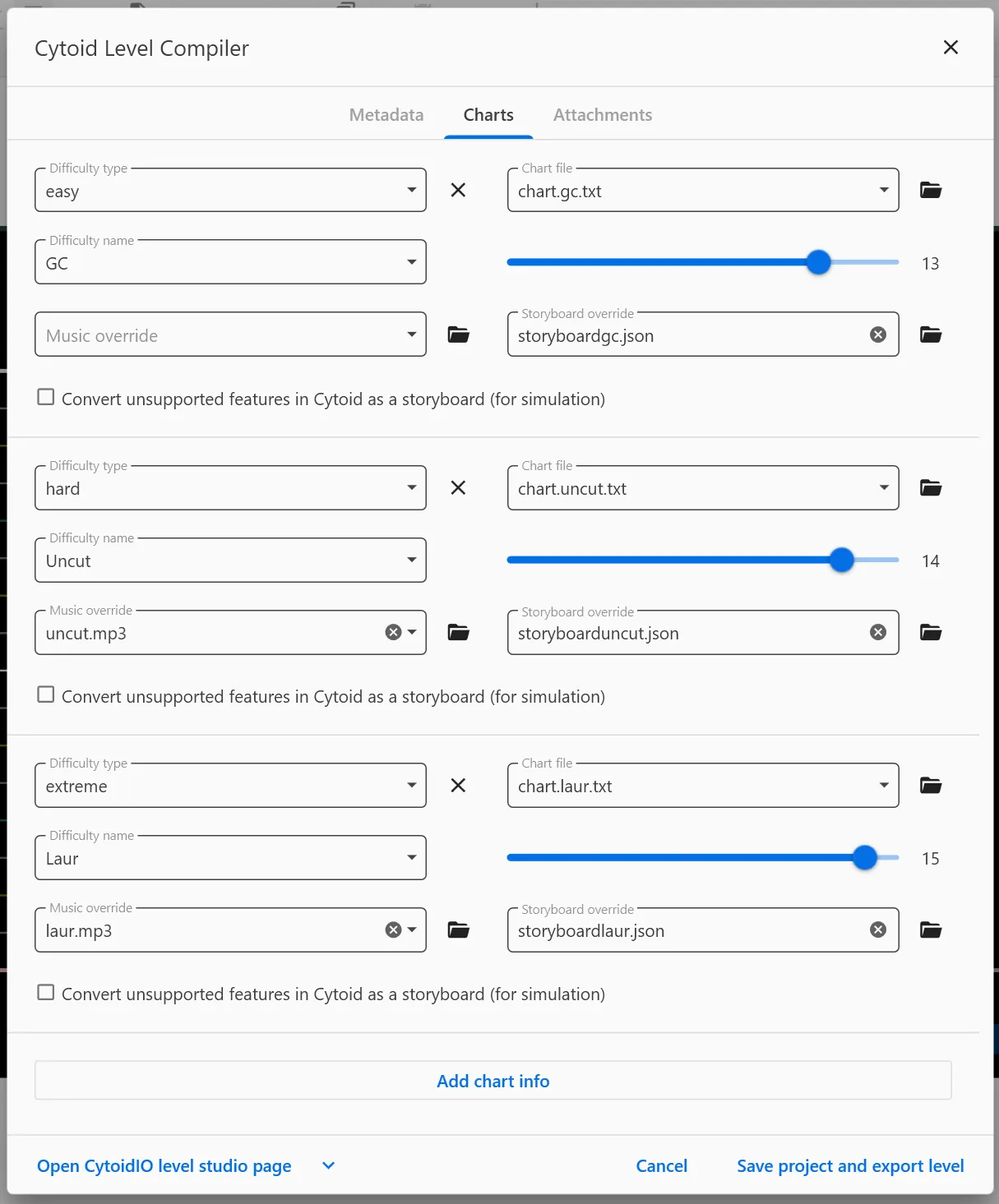Click Save project and export level
This screenshot has height=1204, width=999.
tap(849, 1166)
